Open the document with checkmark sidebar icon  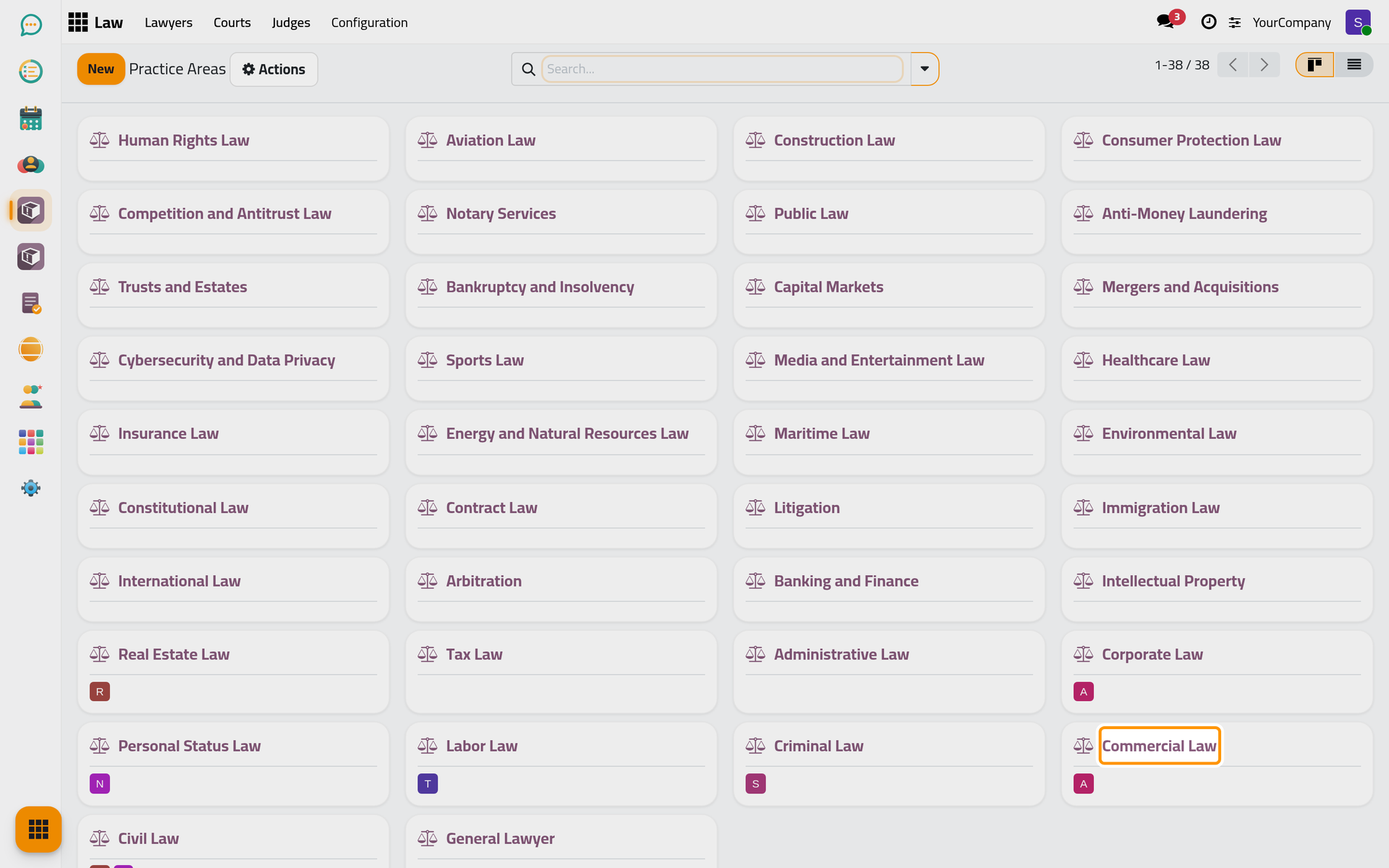(x=30, y=303)
